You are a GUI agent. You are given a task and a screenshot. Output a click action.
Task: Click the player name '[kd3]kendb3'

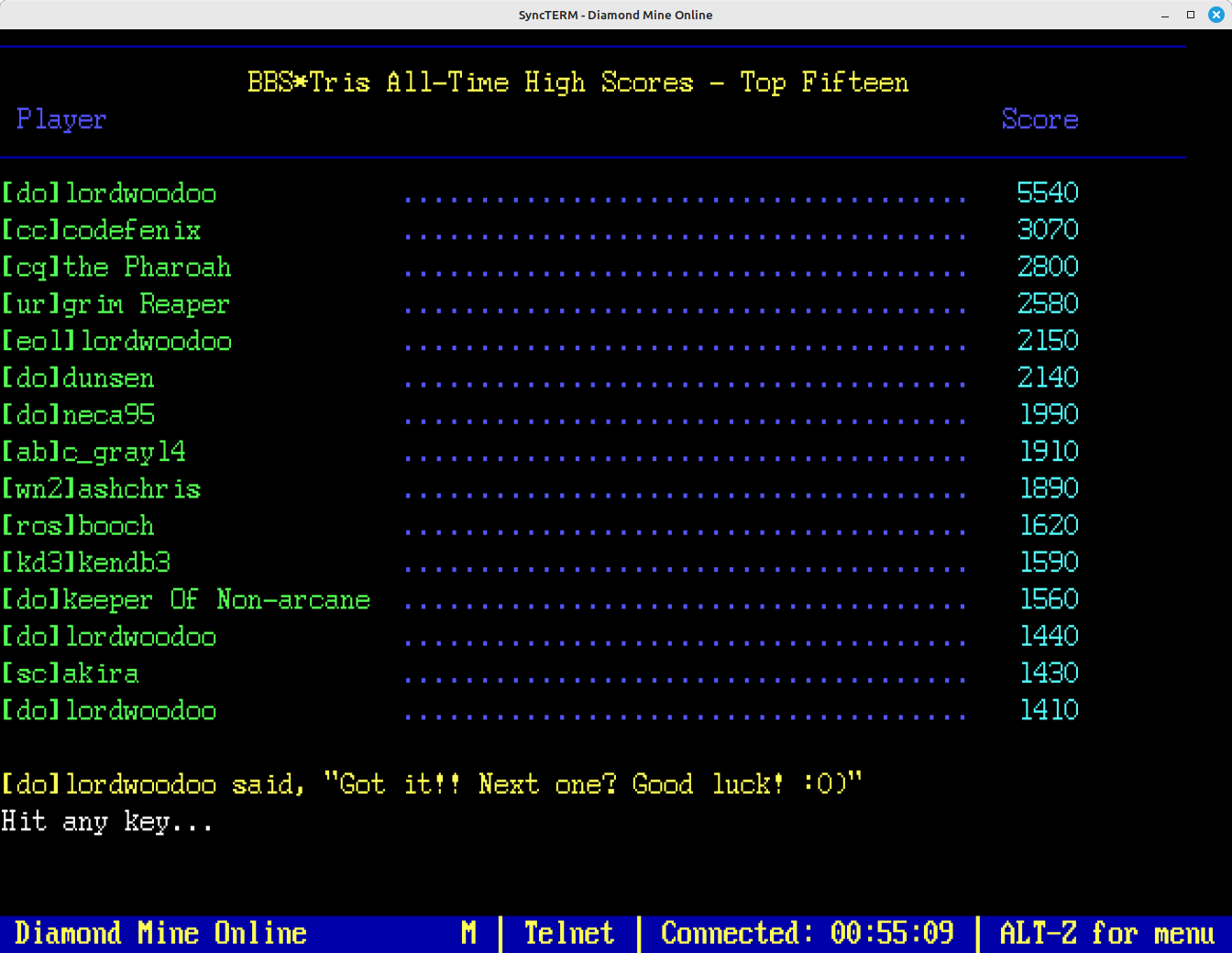pos(86,563)
